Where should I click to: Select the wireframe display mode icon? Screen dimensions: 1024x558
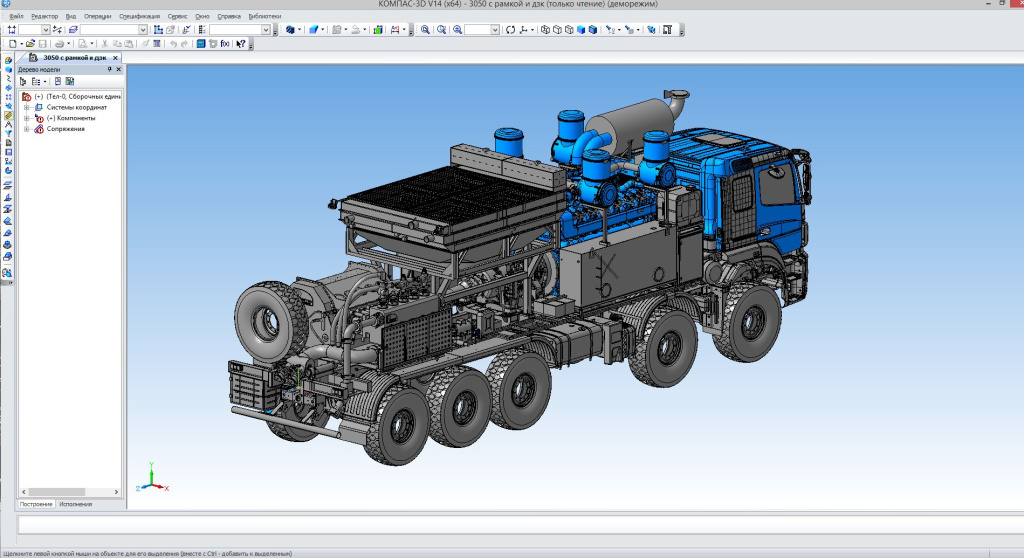tap(545, 30)
